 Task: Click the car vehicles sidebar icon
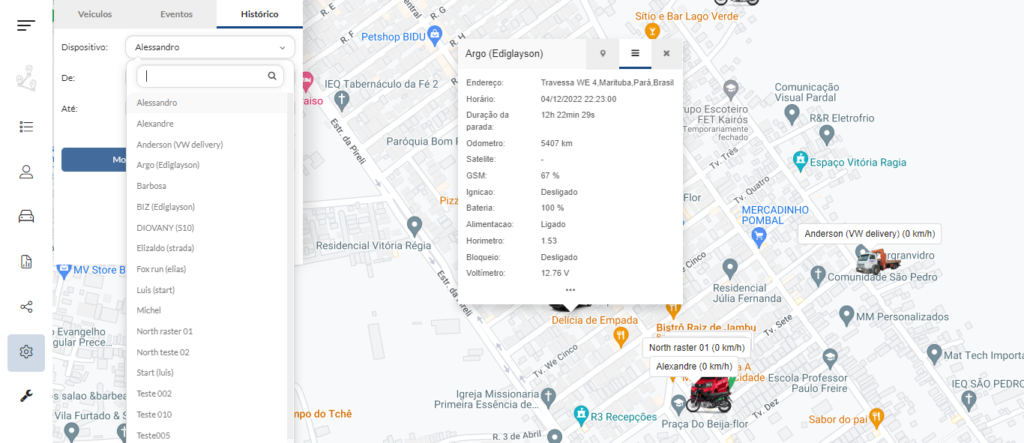coord(26,216)
